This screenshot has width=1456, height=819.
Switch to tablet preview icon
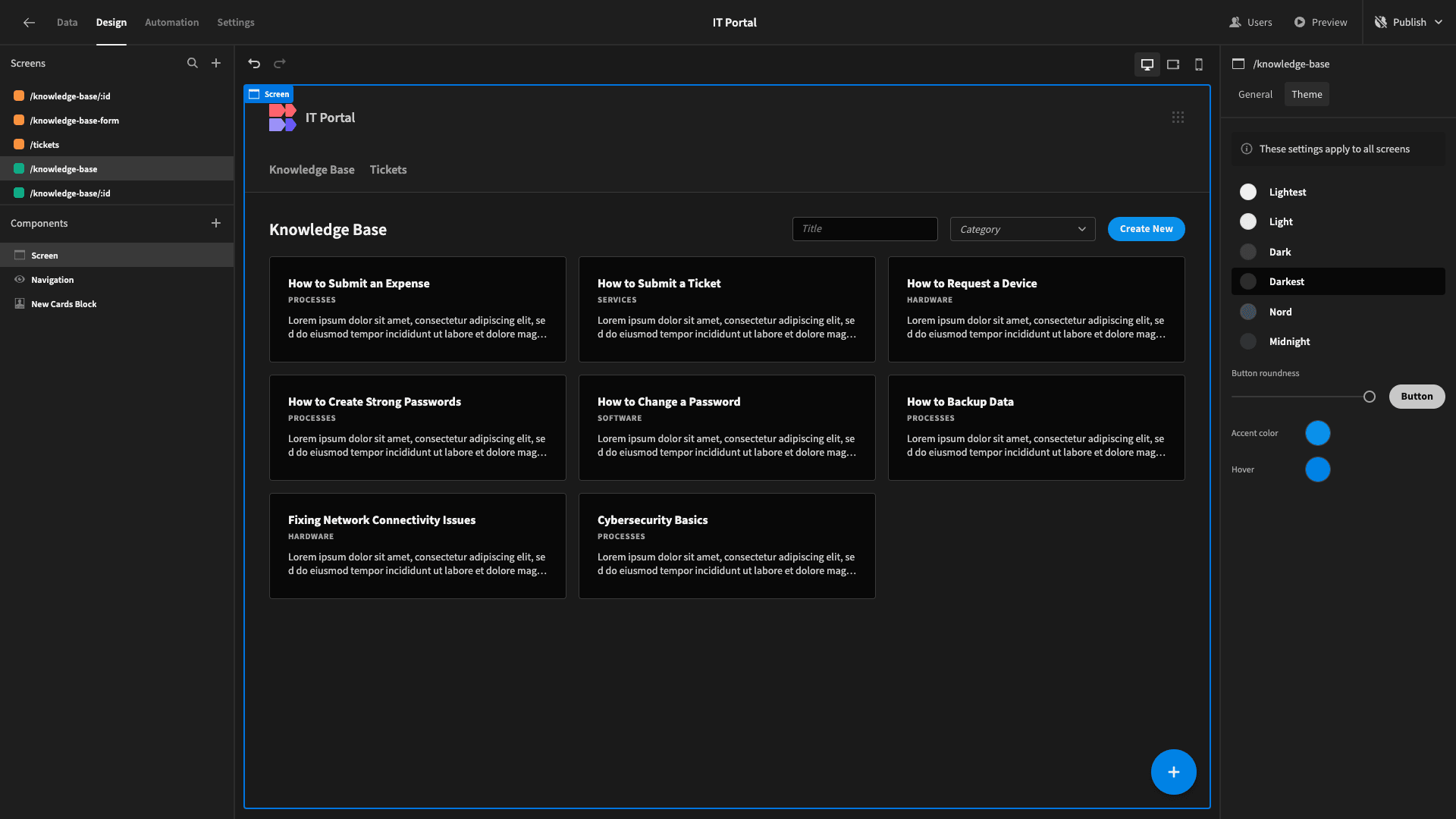[x=1173, y=64]
